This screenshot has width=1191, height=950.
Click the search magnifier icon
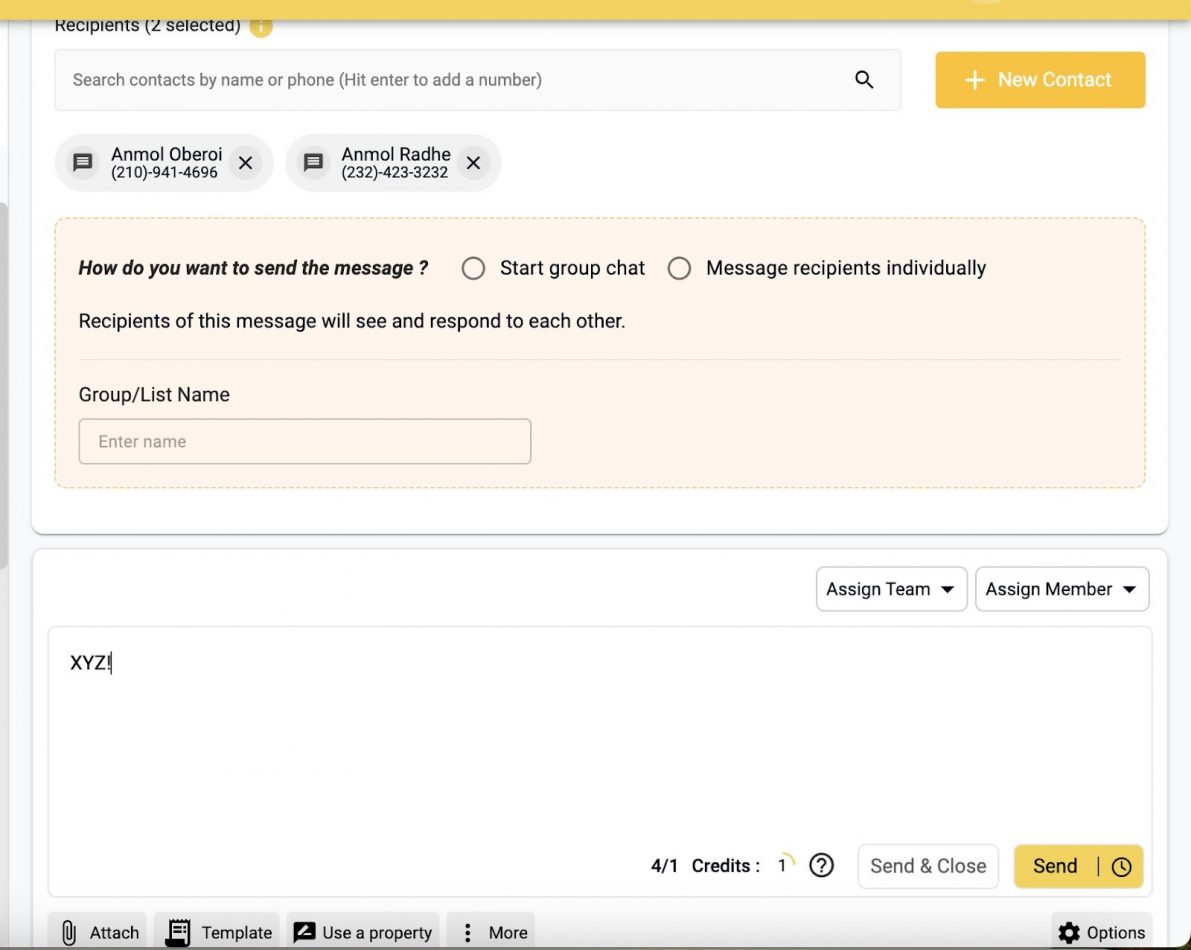pos(863,78)
